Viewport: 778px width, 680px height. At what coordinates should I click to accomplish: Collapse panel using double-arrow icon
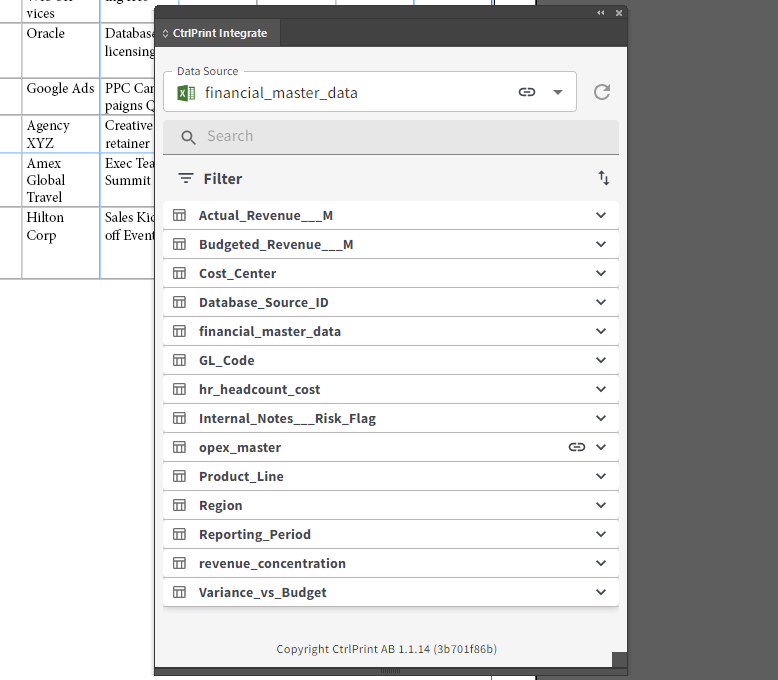pyautogui.click(x=601, y=13)
